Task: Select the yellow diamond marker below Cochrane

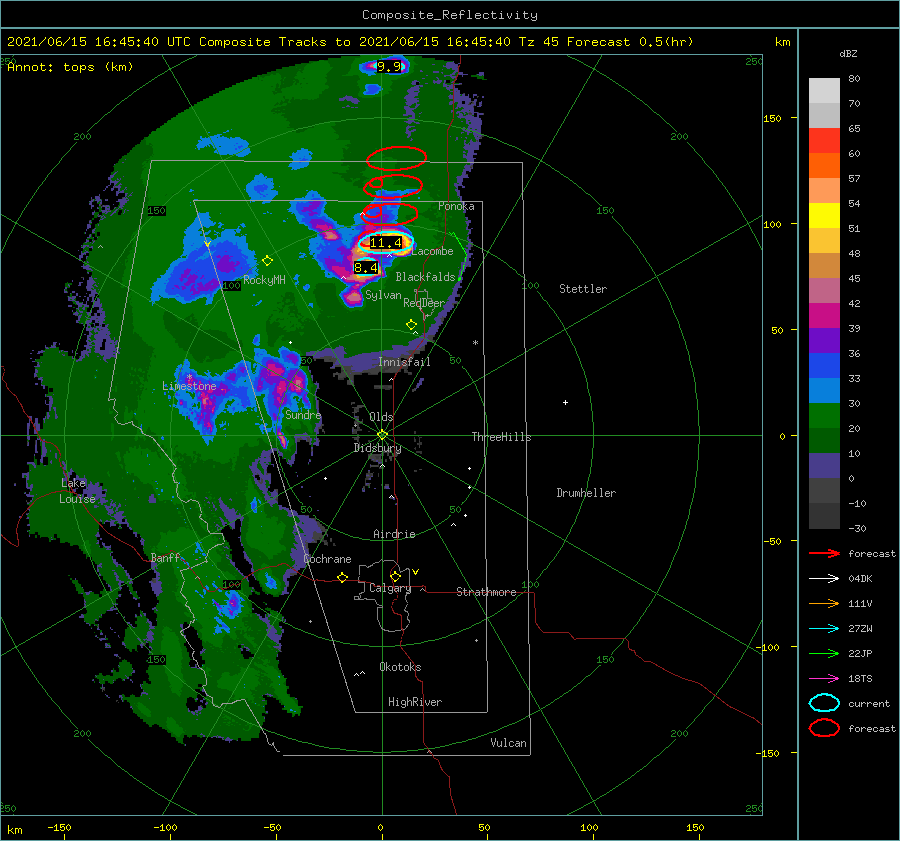Action: click(343, 578)
